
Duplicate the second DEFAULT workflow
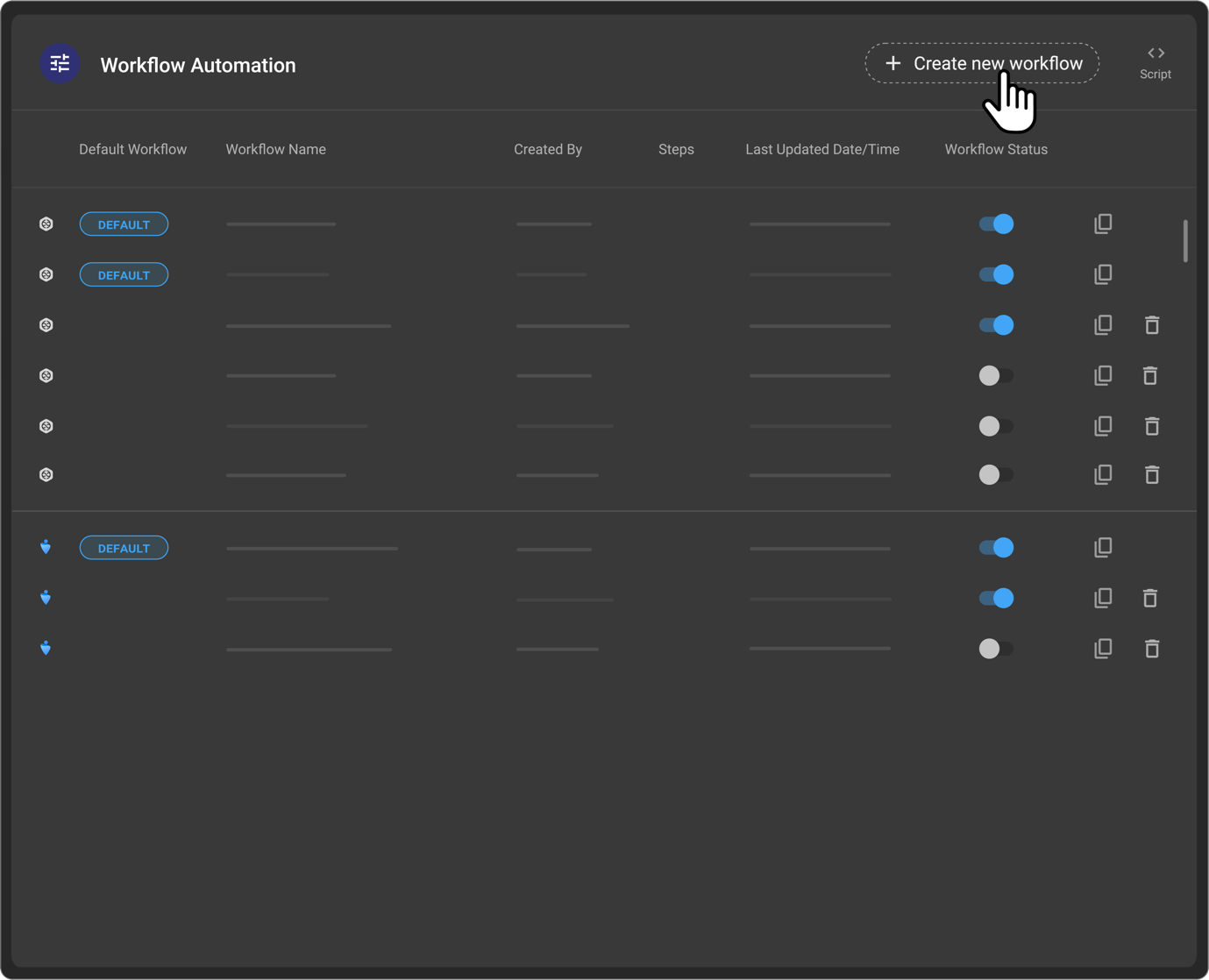click(x=1103, y=274)
